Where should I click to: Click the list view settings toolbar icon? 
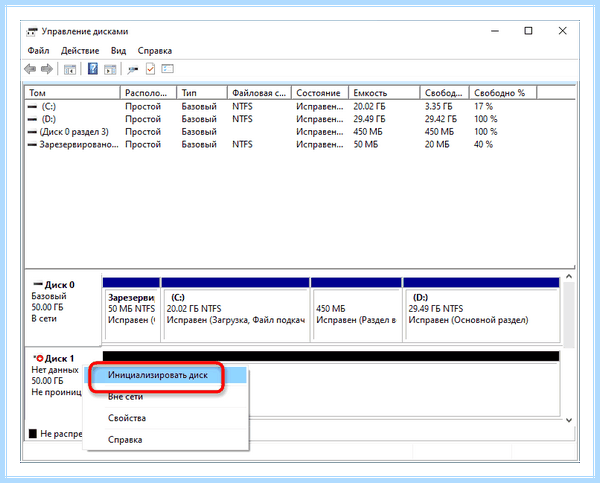click(x=168, y=69)
